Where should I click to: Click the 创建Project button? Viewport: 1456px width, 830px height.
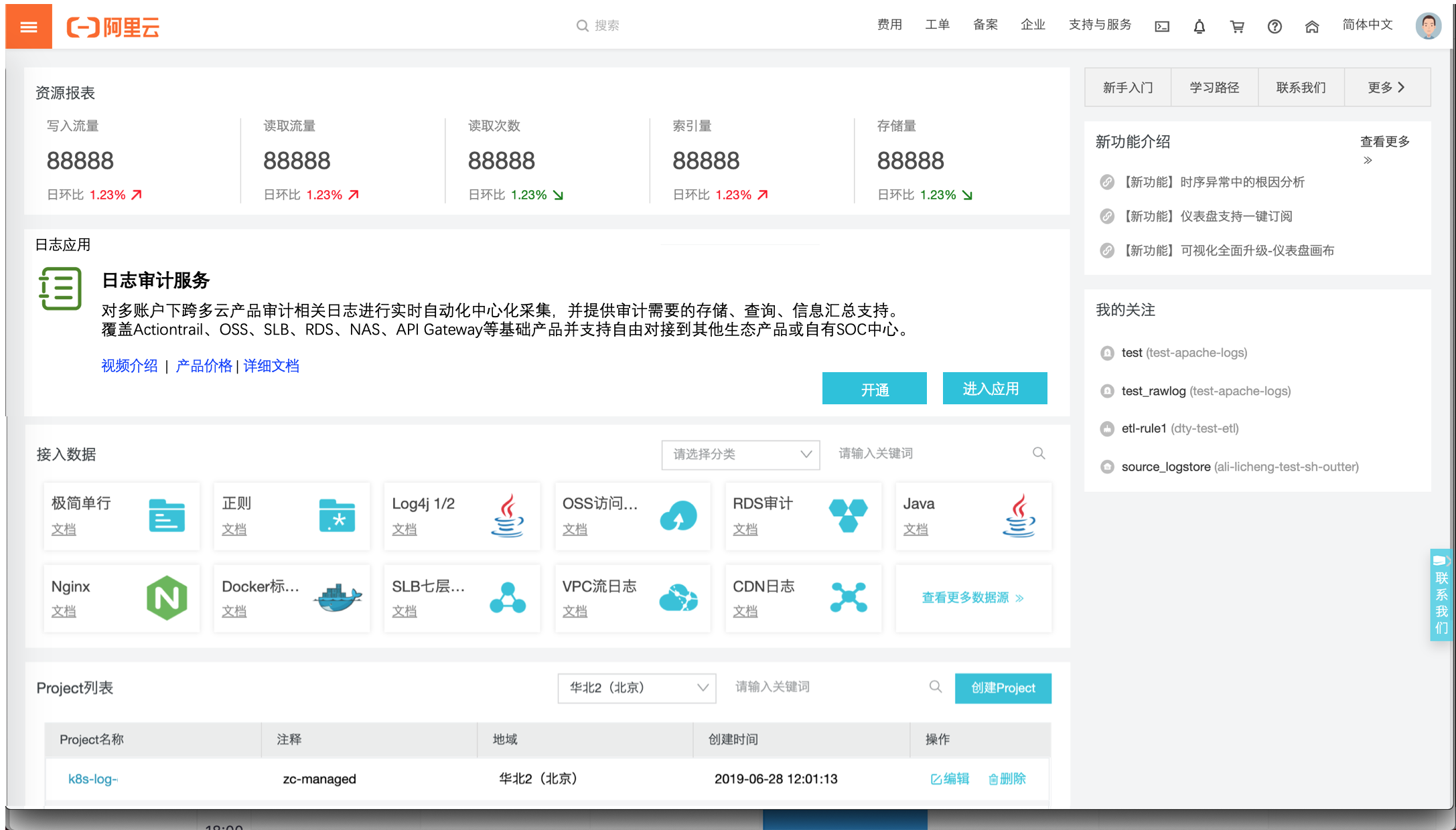click(1003, 688)
